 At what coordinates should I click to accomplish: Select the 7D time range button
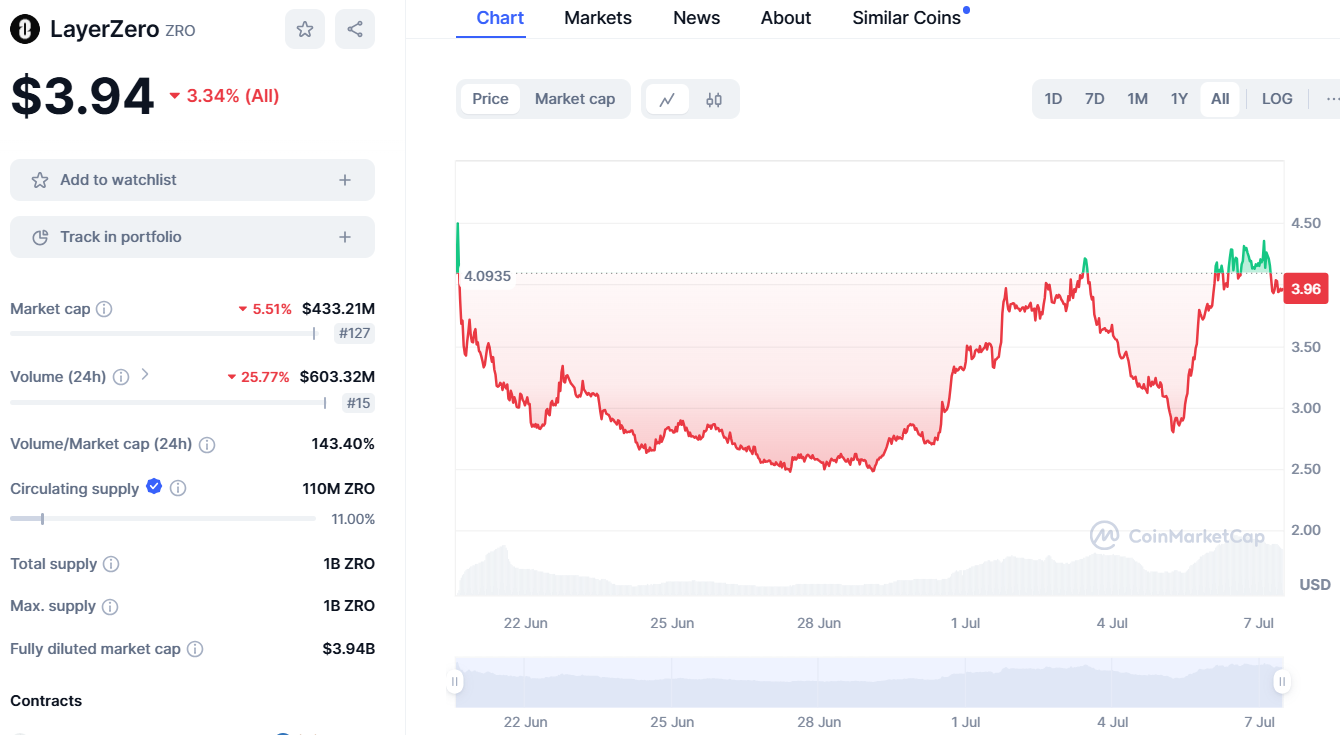[1095, 99]
